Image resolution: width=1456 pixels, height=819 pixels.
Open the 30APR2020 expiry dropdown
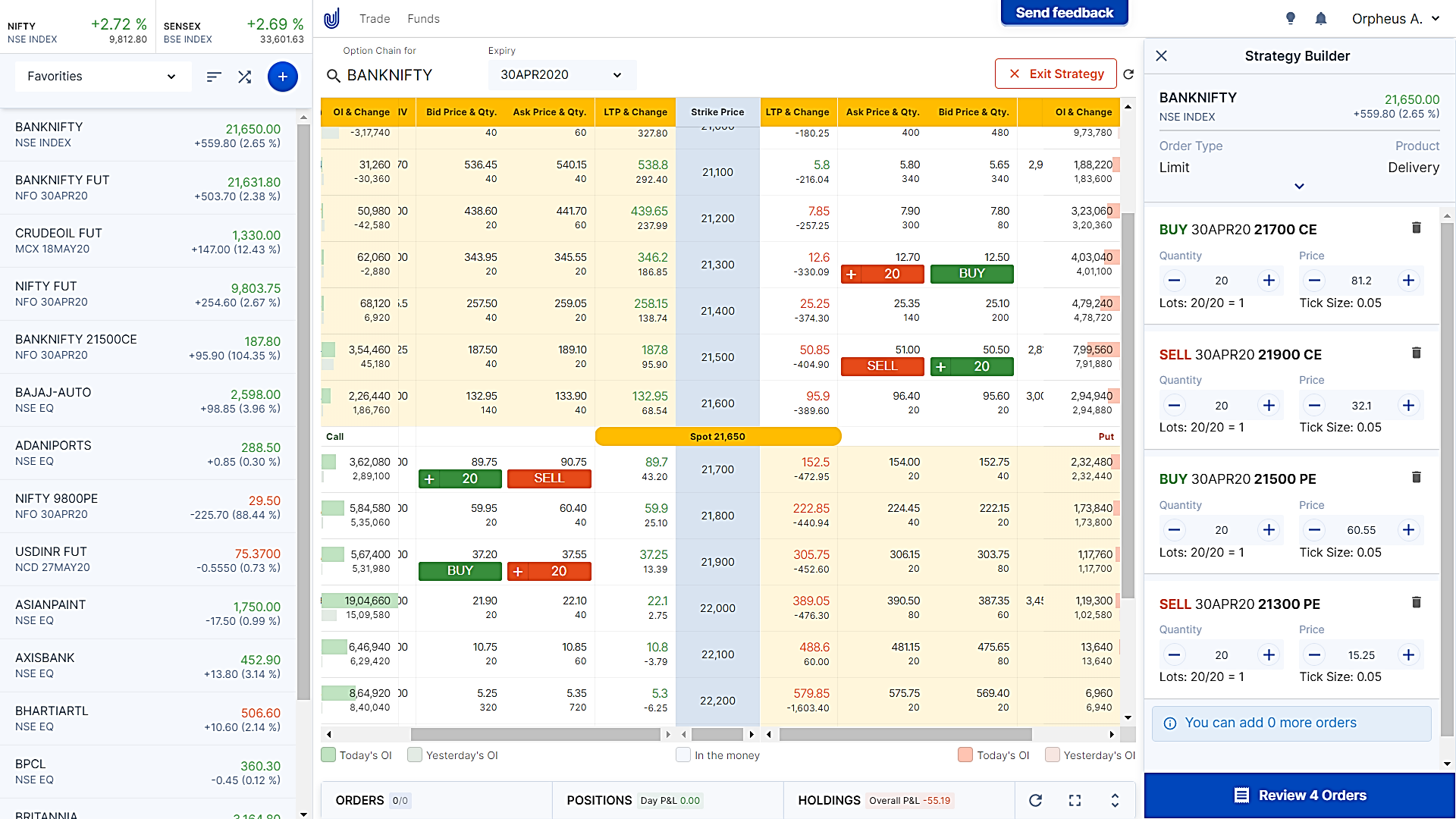coord(561,75)
